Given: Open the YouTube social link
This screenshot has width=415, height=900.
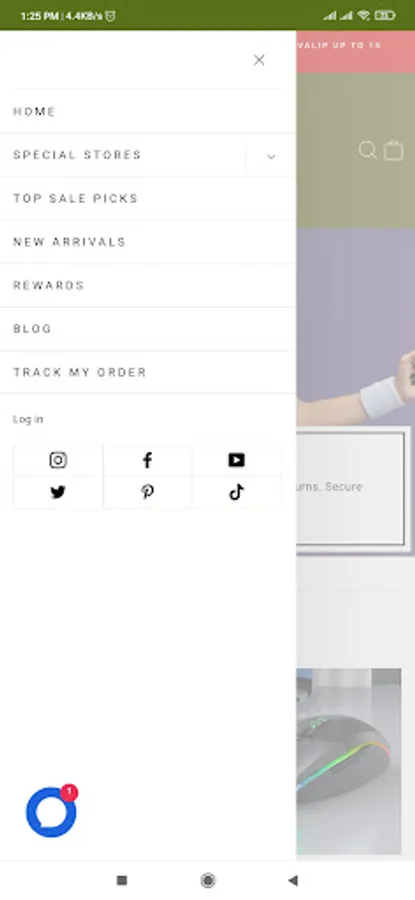Looking at the screenshot, I should (236, 460).
